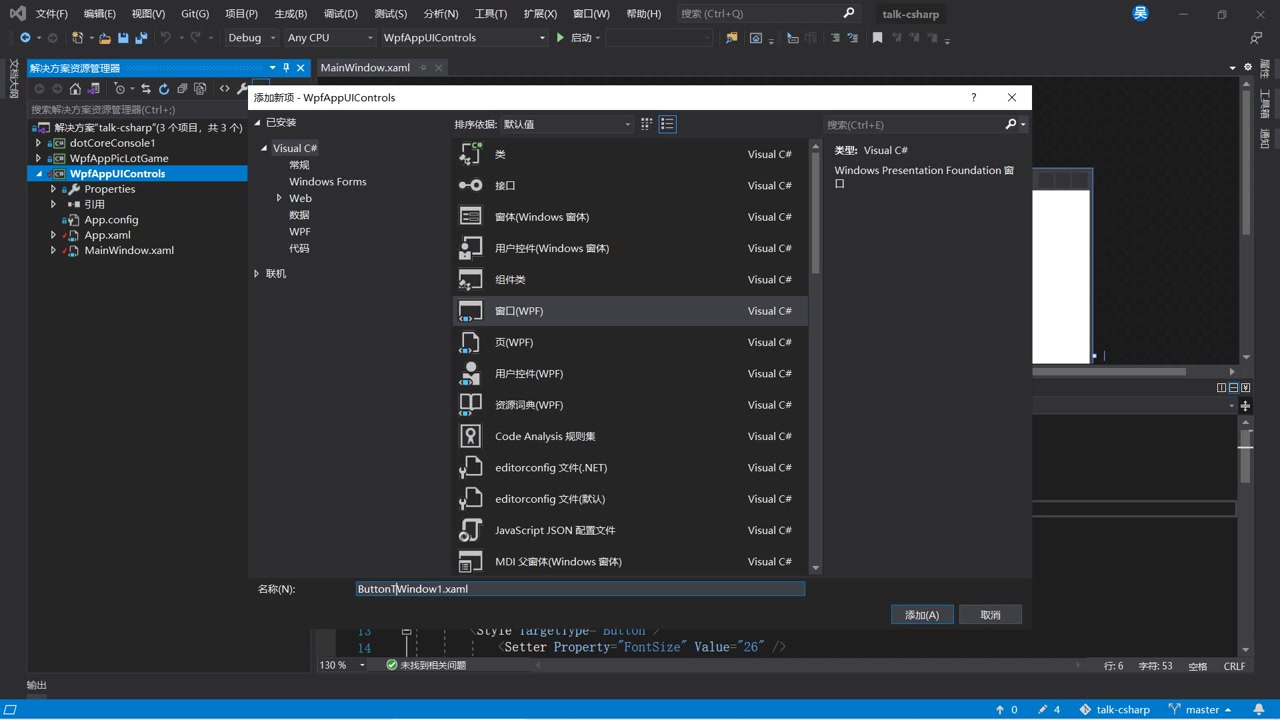Viewport: 1280px width, 720px height.
Task: Click the Refresh icon in Solution Explorer
Action: tap(164, 89)
